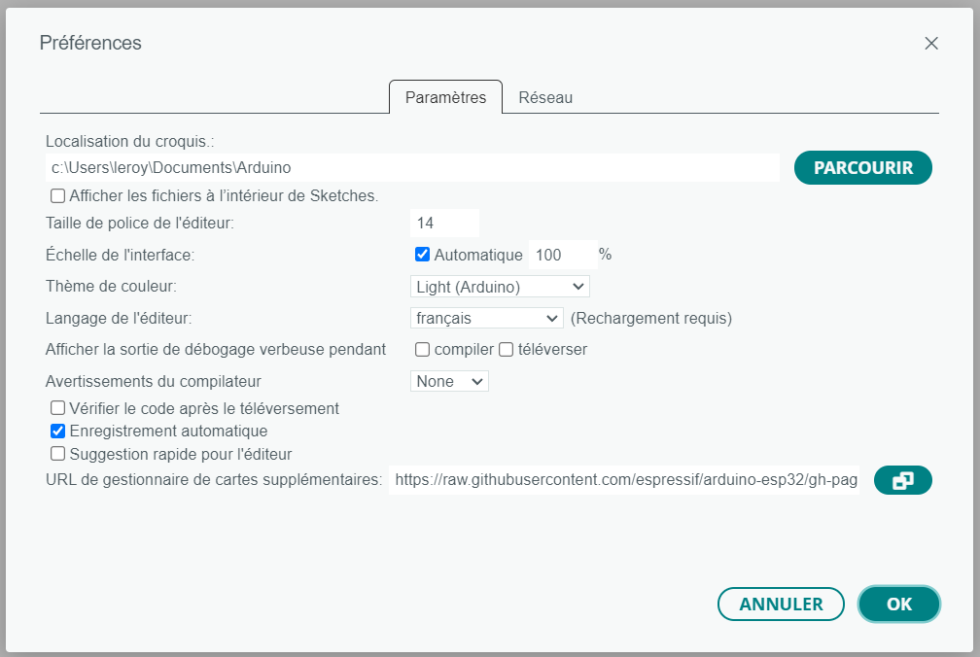Enable 'Suggestion rapide pour l'éditeur'
The width and height of the screenshot is (980, 657).
tap(58, 454)
